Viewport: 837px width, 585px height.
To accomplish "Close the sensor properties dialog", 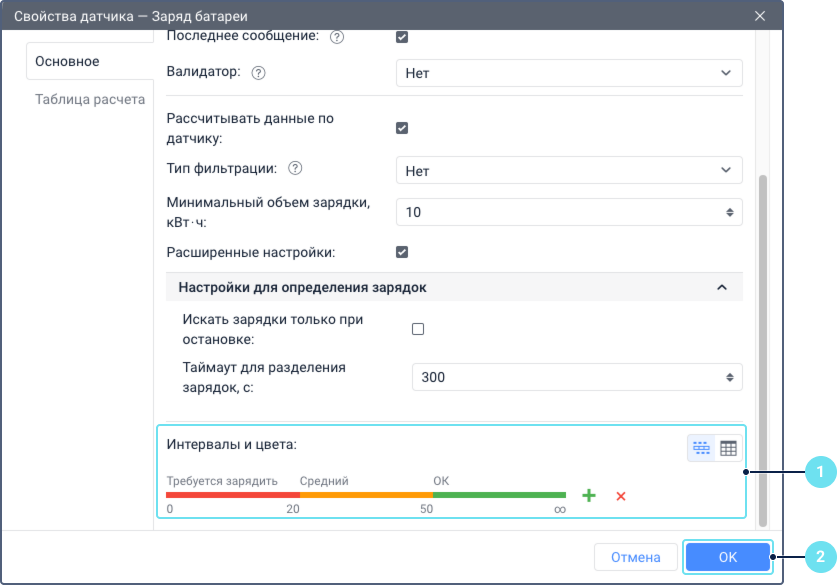I will click(760, 16).
